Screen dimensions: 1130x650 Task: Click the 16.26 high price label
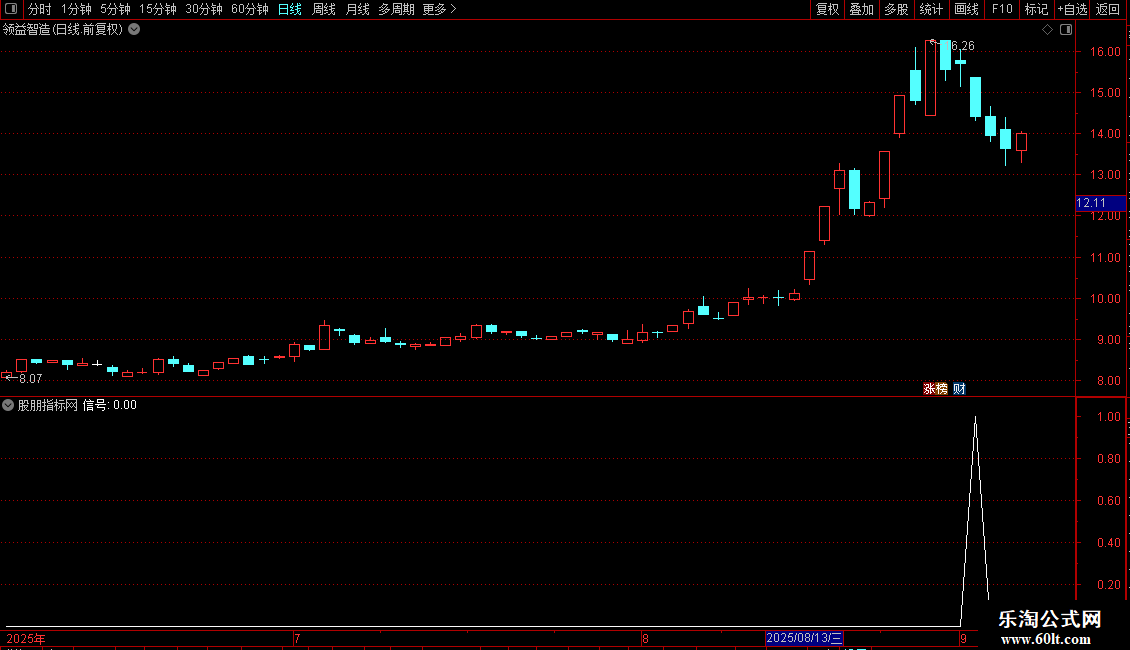(x=961, y=45)
